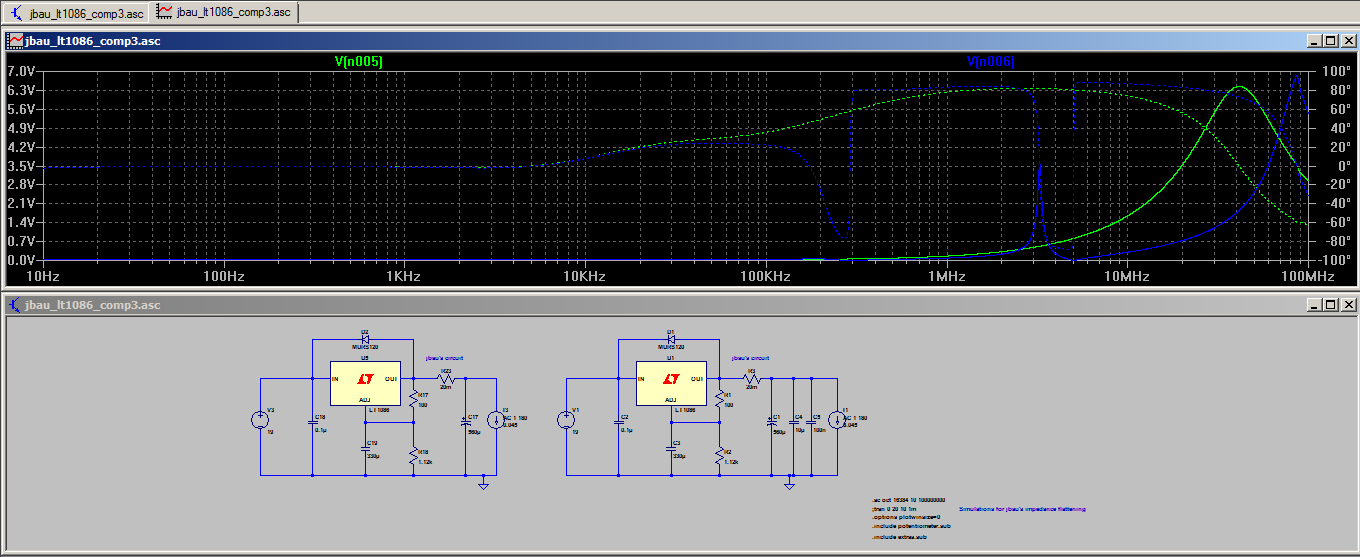Select resistor R18 symbol
Viewport: 1360px width, 557px height.
413,456
